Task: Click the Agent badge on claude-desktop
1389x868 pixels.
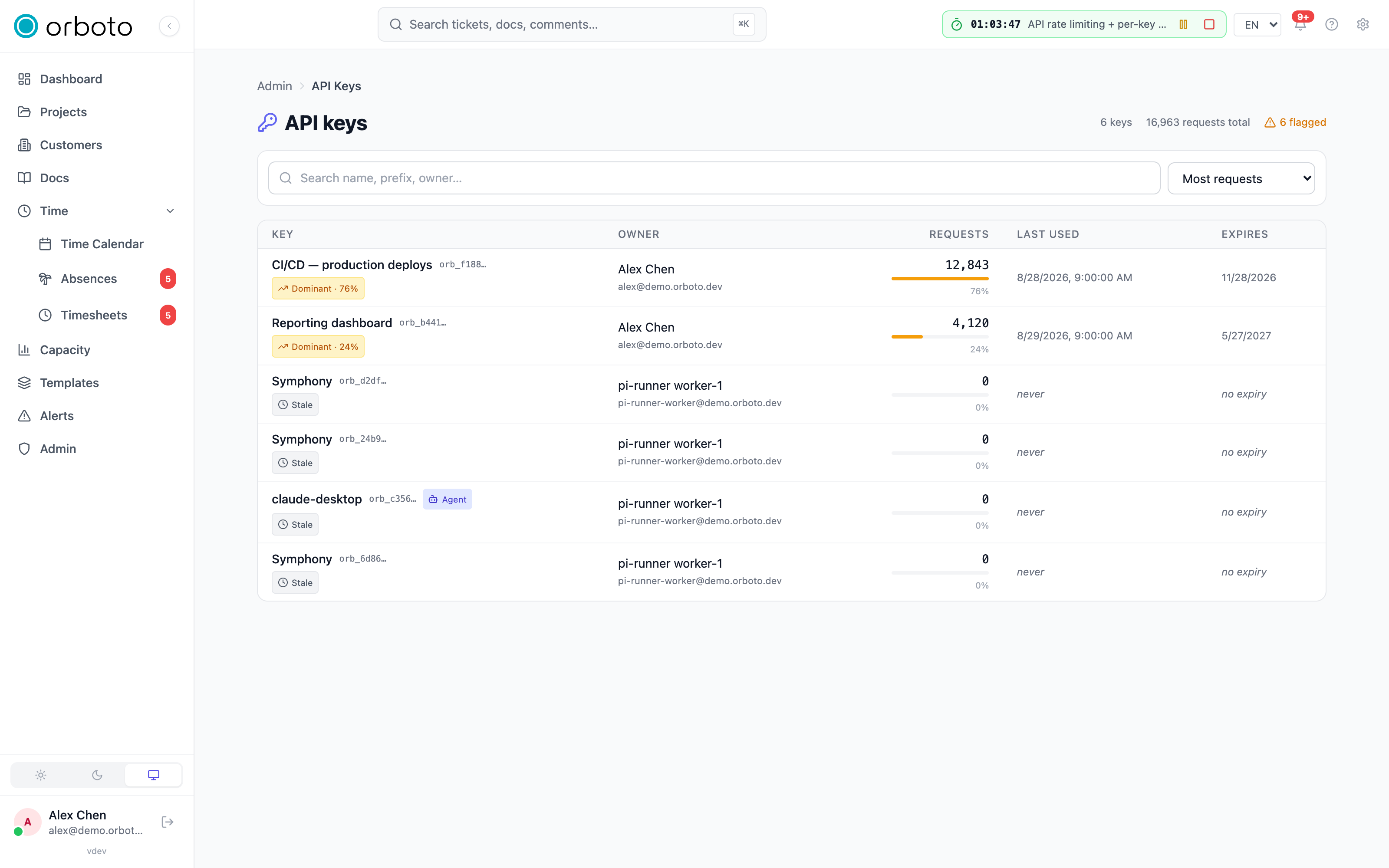Action: tap(447, 499)
